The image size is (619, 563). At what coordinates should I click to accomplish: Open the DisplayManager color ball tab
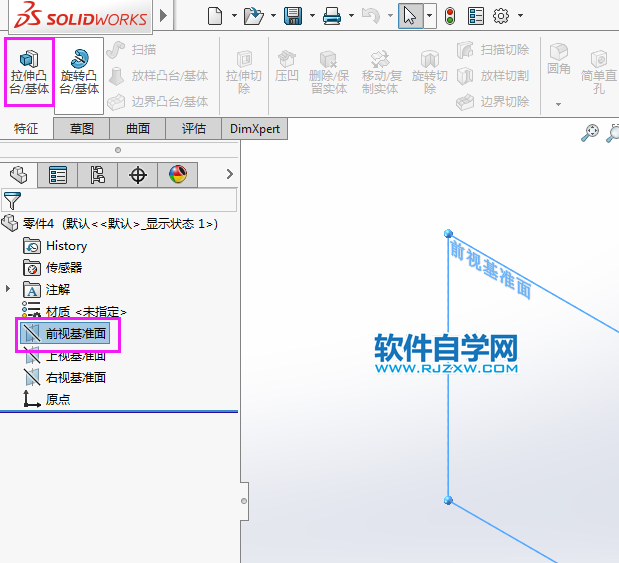click(x=178, y=175)
